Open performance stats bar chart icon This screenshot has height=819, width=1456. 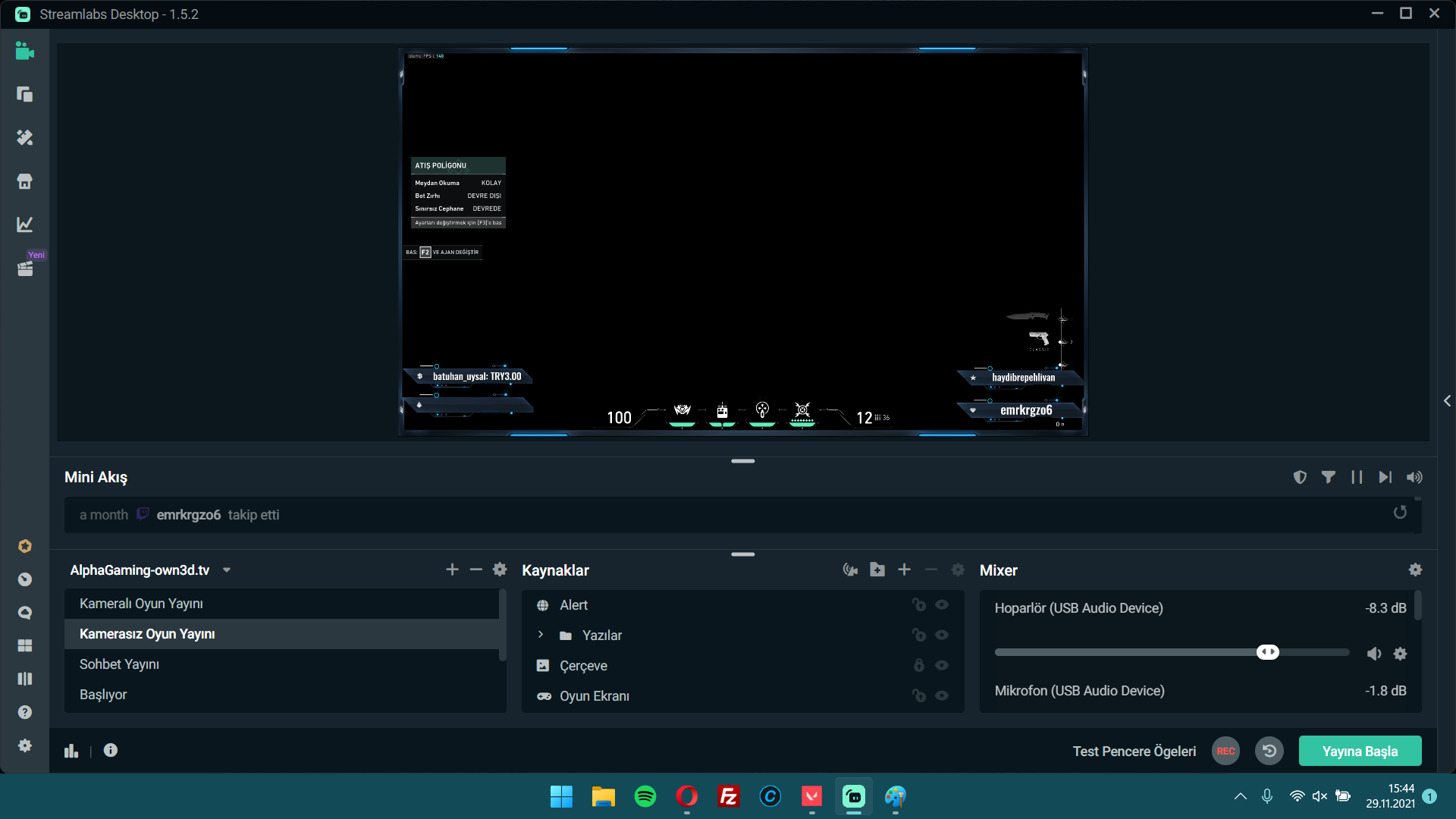coord(71,751)
